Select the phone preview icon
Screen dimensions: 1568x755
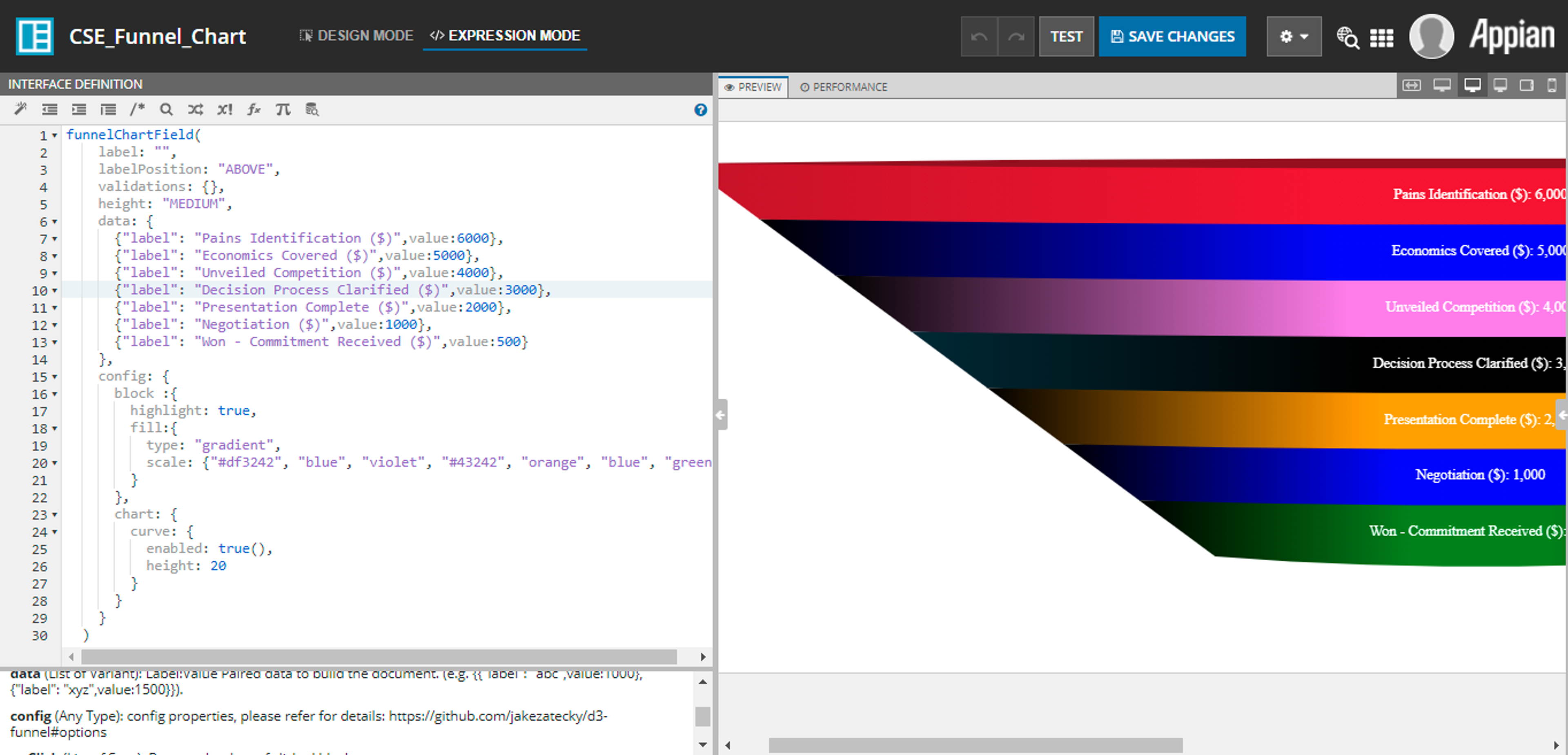click(x=1552, y=86)
